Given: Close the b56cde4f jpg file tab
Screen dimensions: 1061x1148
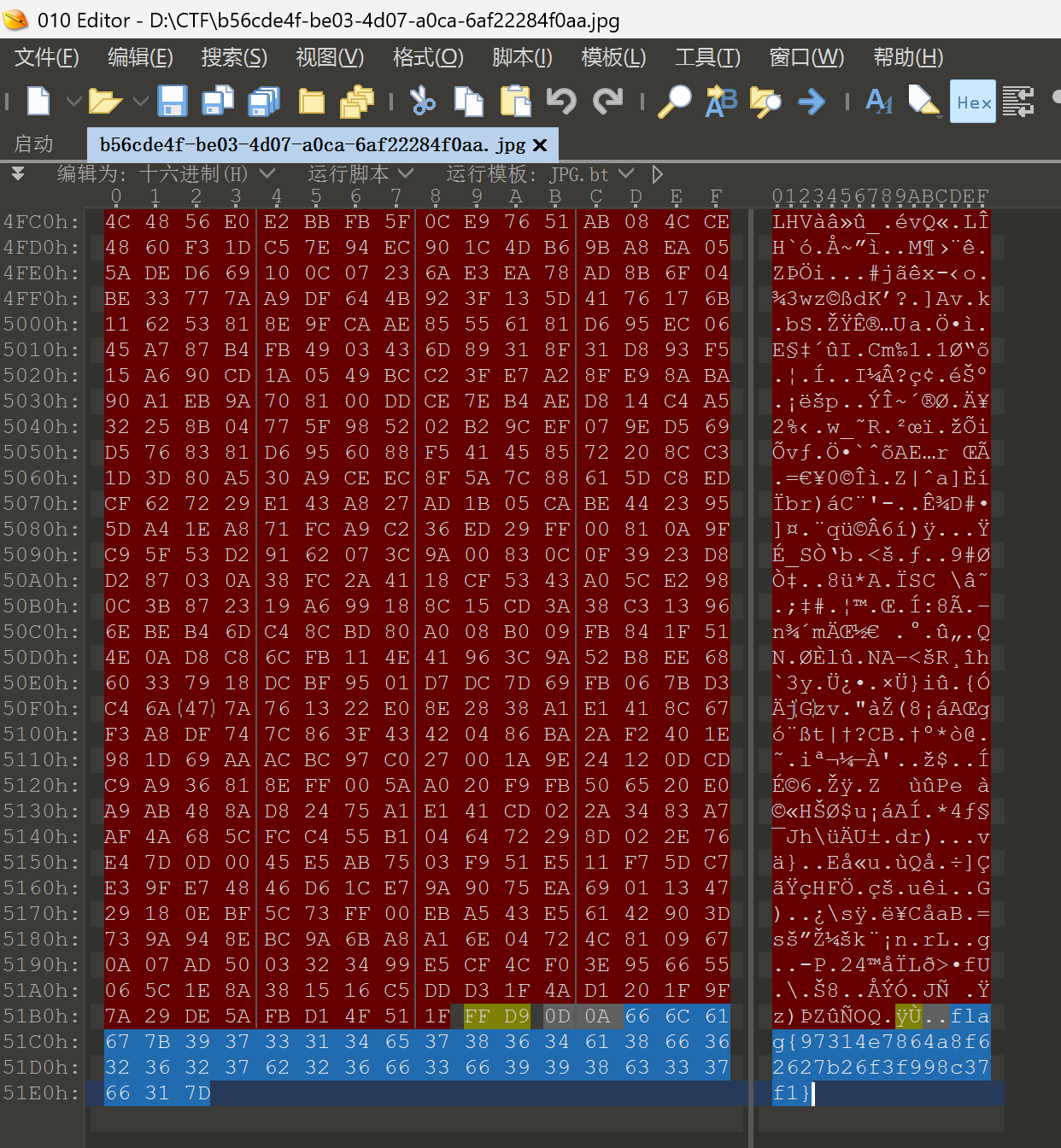Looking at the screenshot, I should tap(540, 145).
